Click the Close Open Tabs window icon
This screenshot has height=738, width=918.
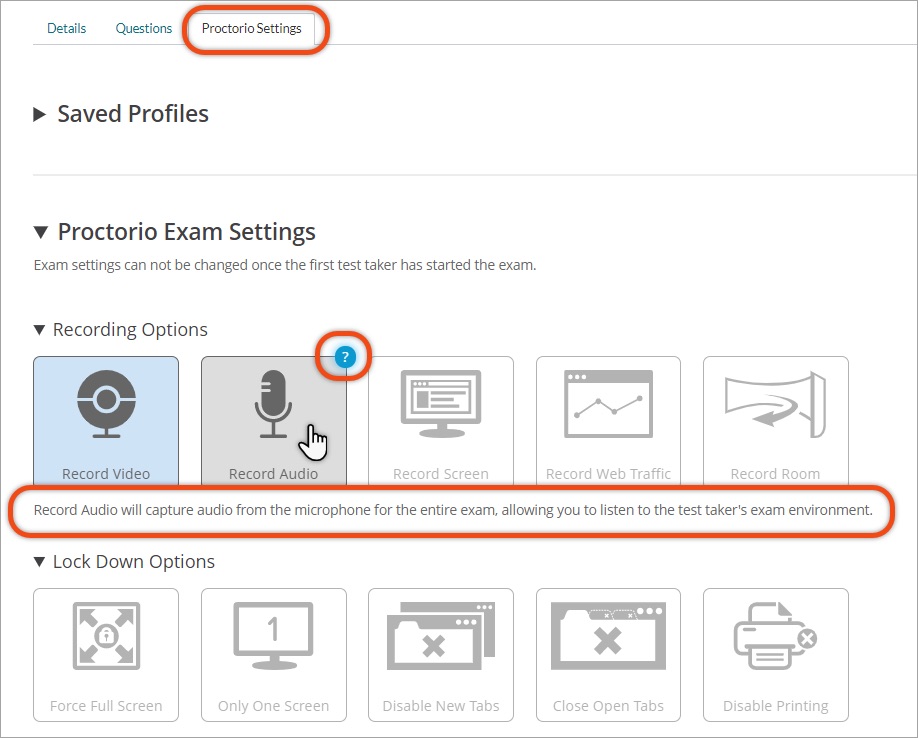pyautogui.click(x=608, y=636)
